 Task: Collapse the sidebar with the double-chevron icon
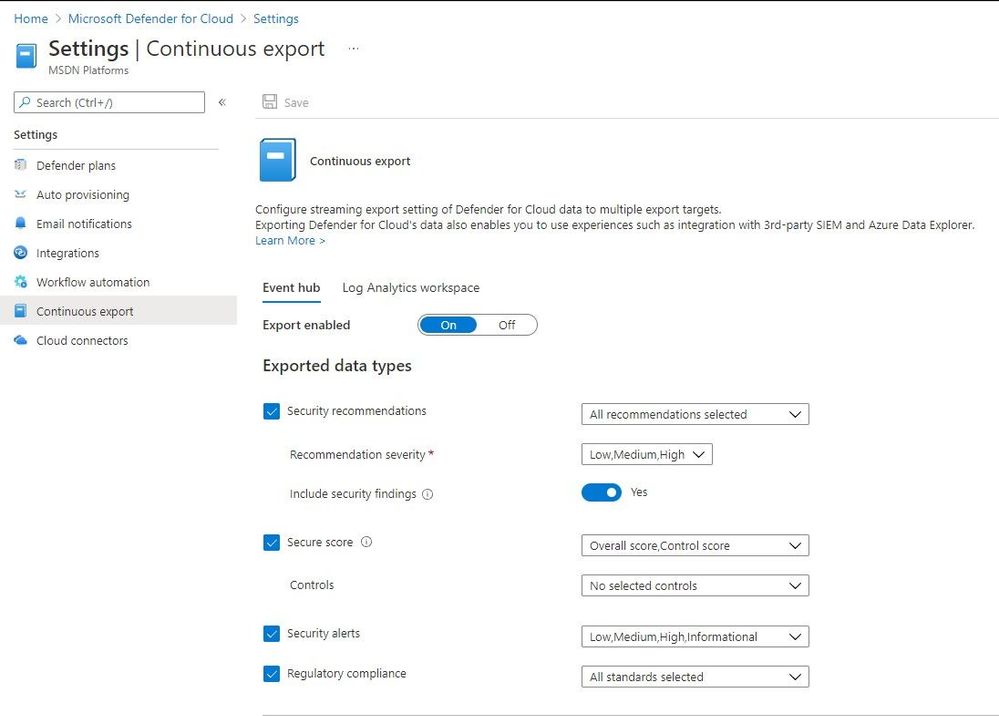point(222,102)
